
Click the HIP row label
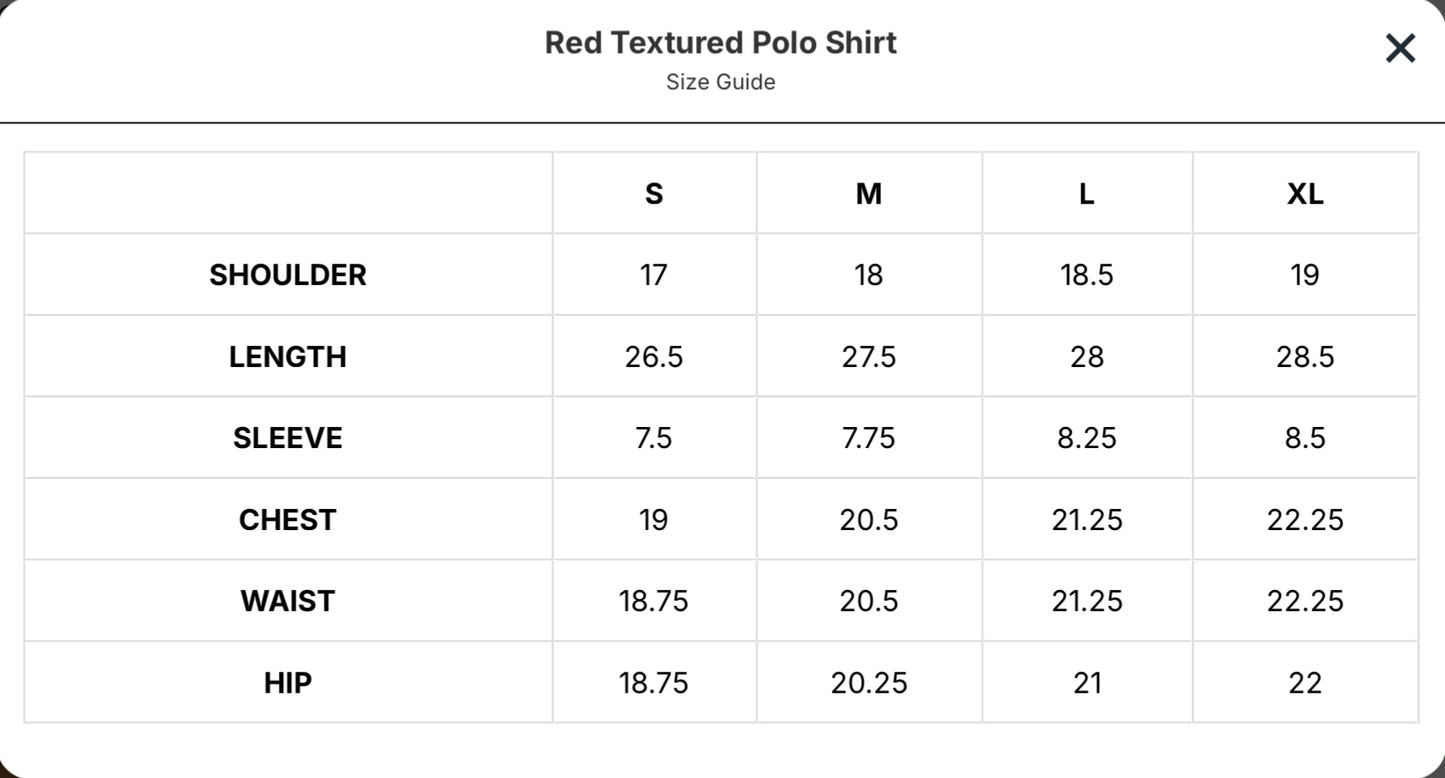pyautogui.click(x=288, y=683)
